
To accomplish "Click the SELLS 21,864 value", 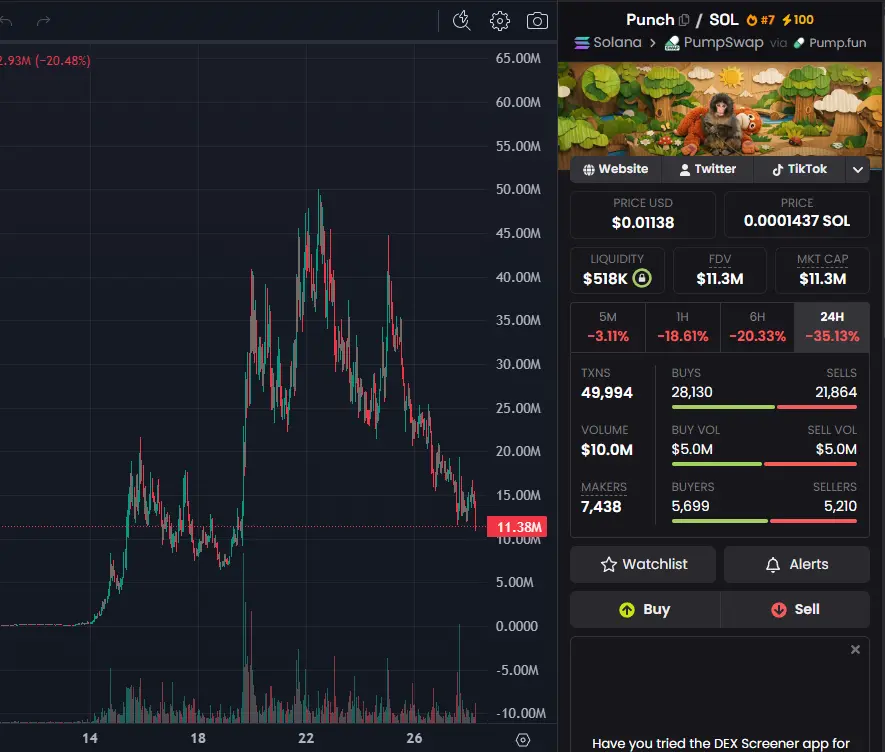I will [x=836, y=392].
